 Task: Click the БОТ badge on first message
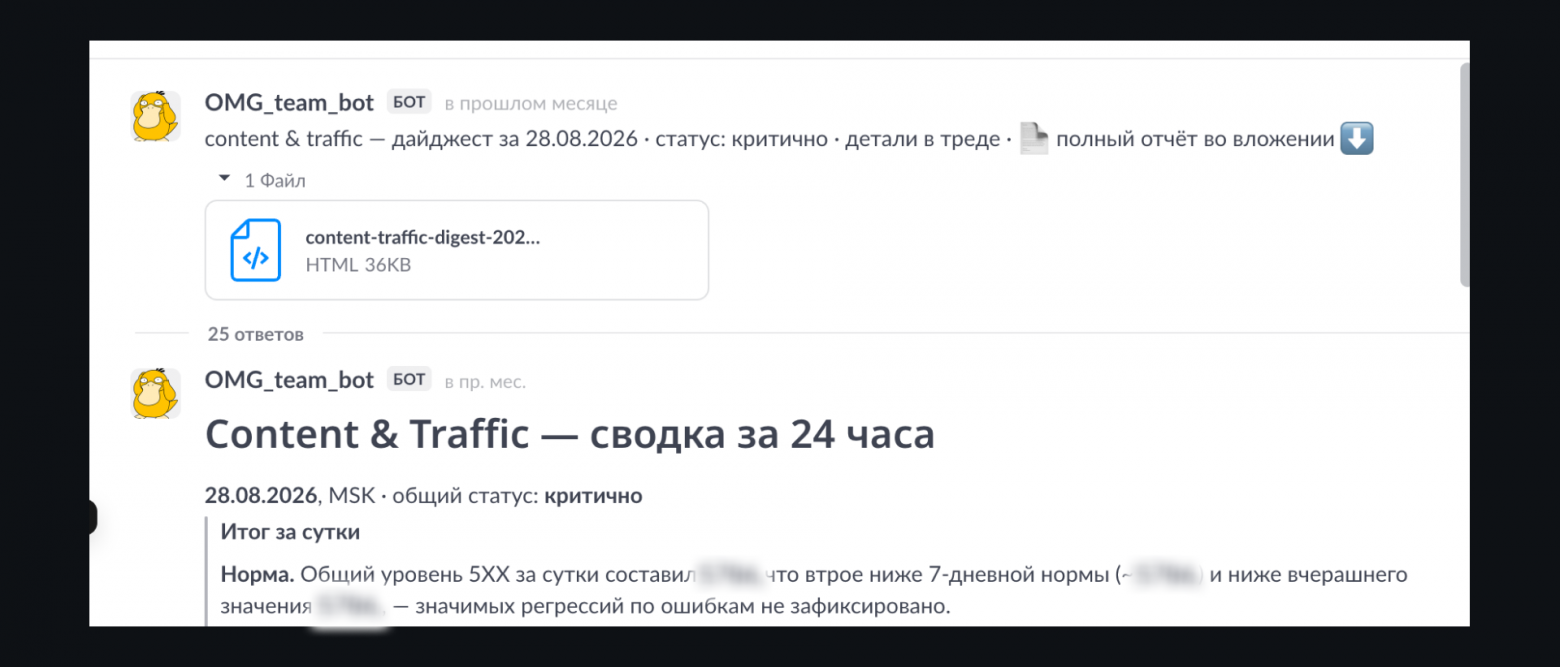pos(409,102)
